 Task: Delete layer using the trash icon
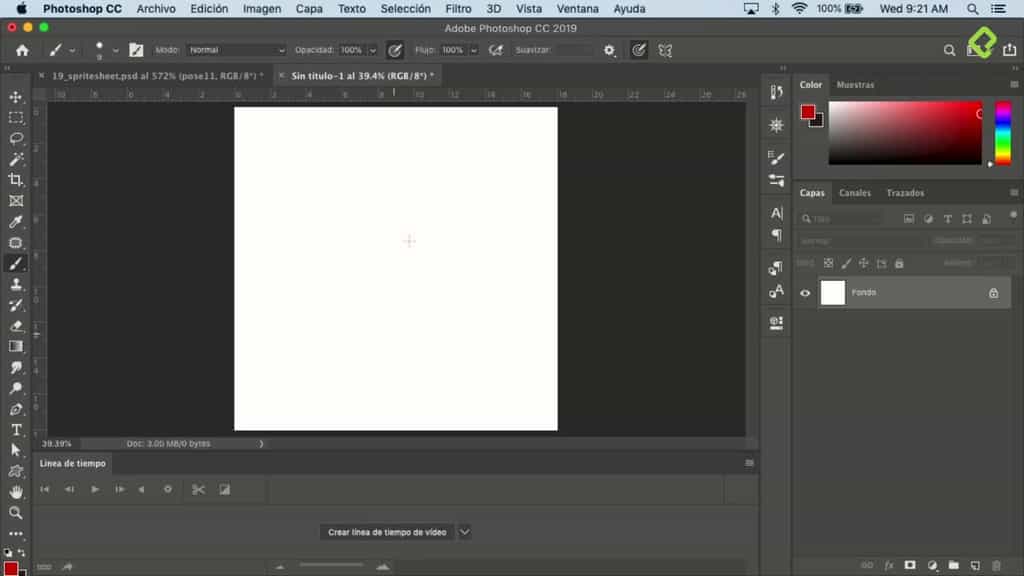pyautogui.click(x=997, y=566)
